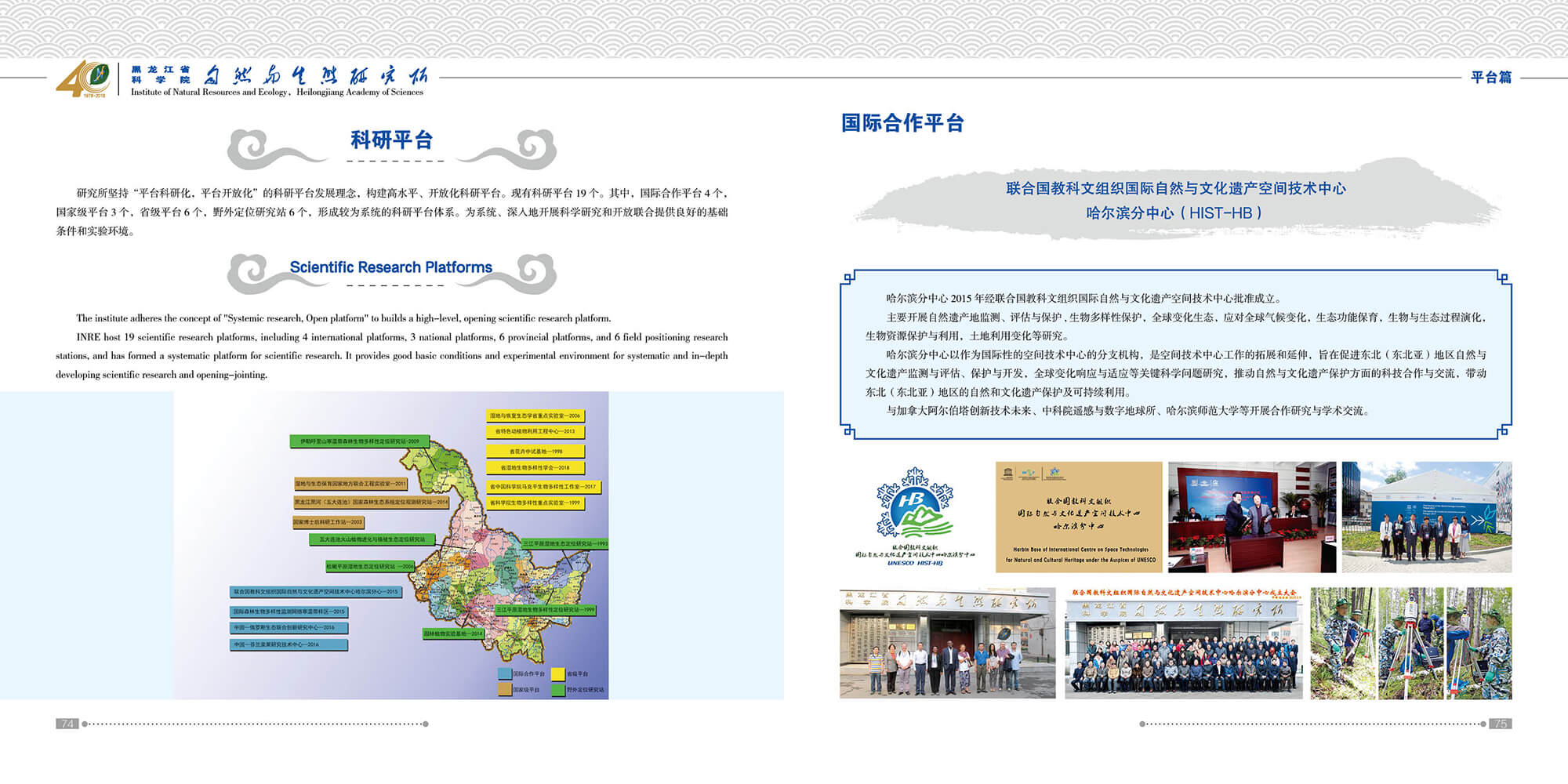Click map label 园林植物实验基地—2014
1568x784 pixels.
coord(454,633)
